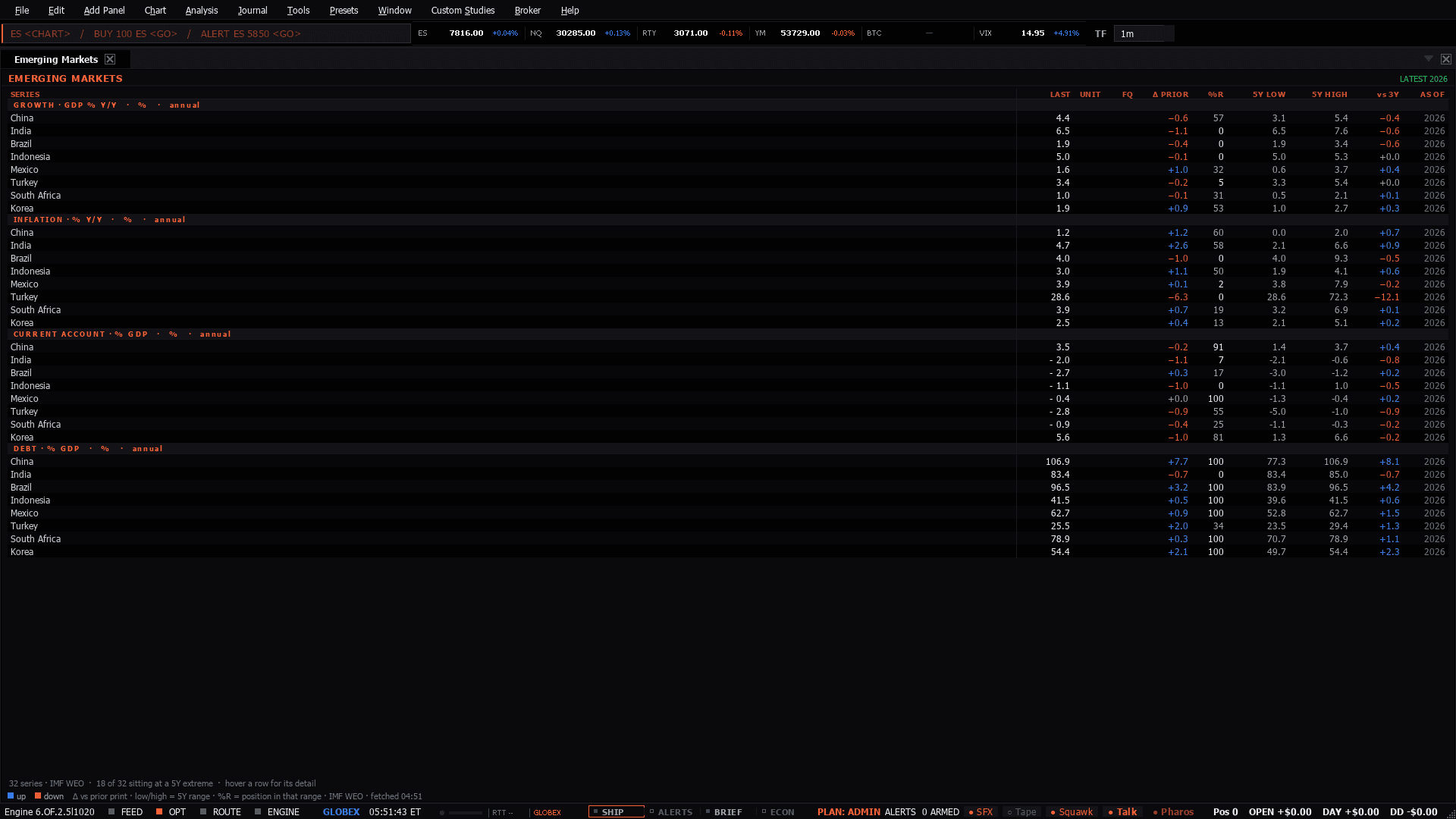Click the ES quote 7816.00

click(466, 33)
